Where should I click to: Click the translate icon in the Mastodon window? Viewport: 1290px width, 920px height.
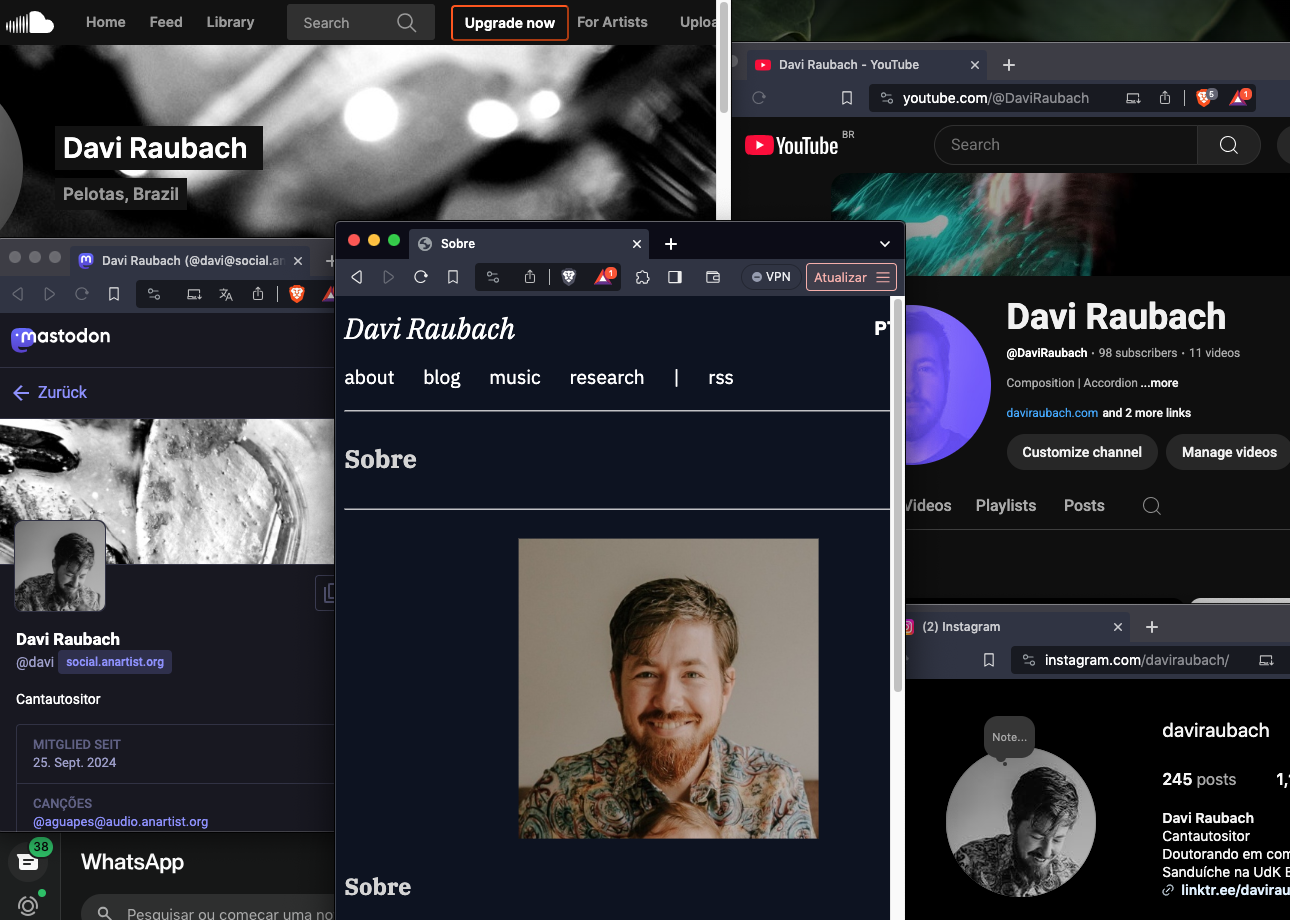pyautogui.click(x=226, y=294)
